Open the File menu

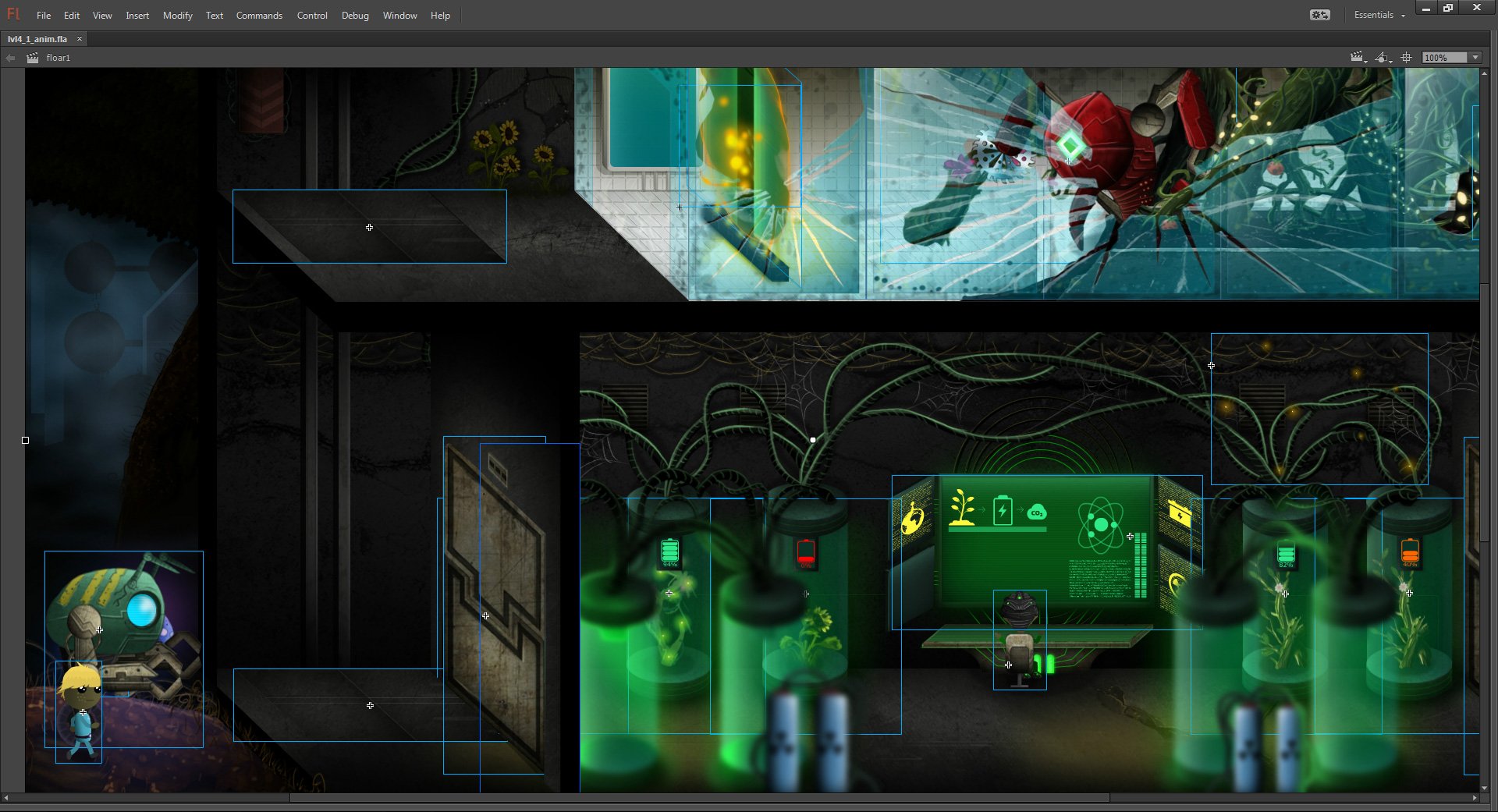[44, 16]
